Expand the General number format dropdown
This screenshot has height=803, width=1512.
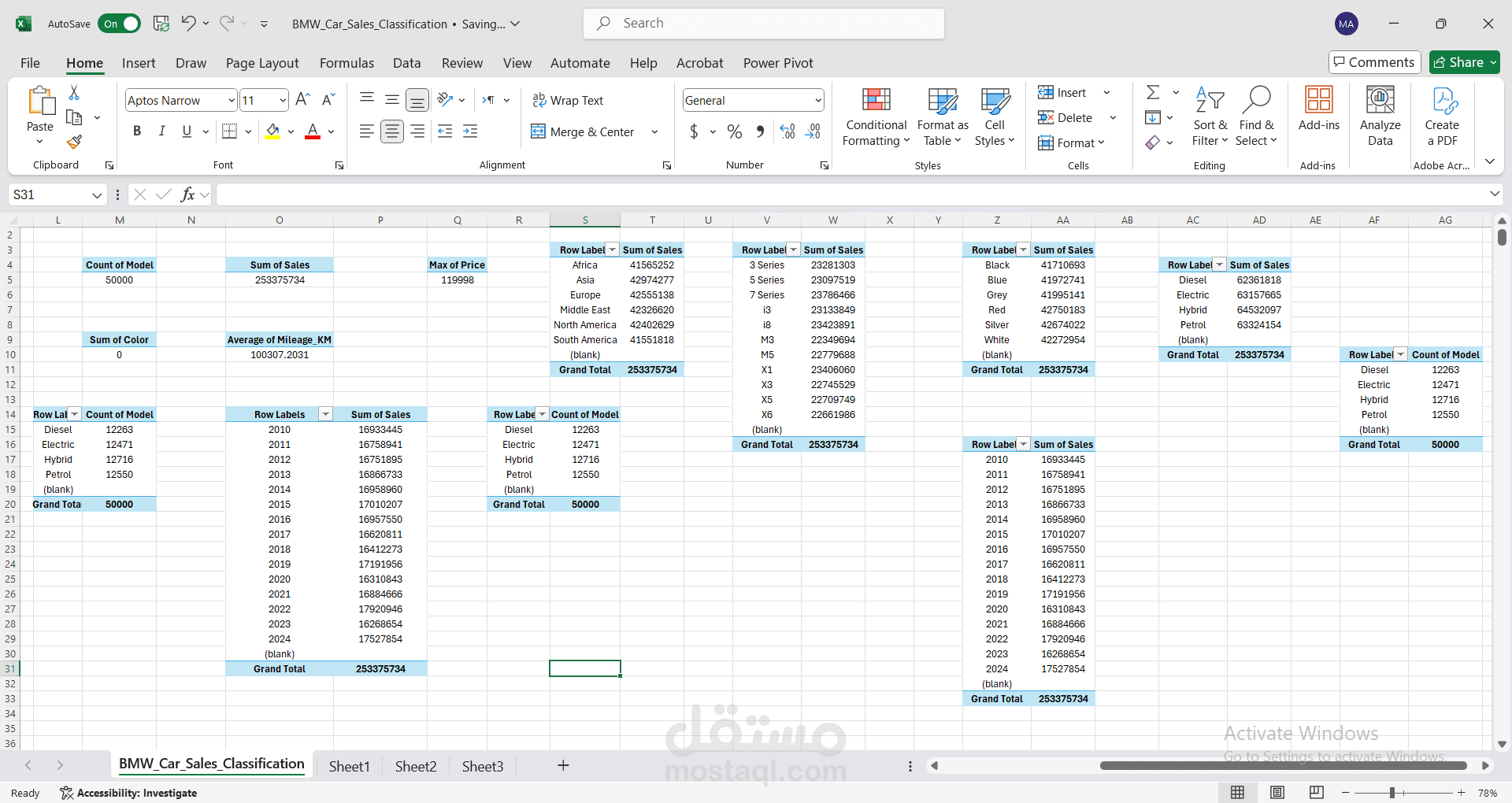point(818,100)
